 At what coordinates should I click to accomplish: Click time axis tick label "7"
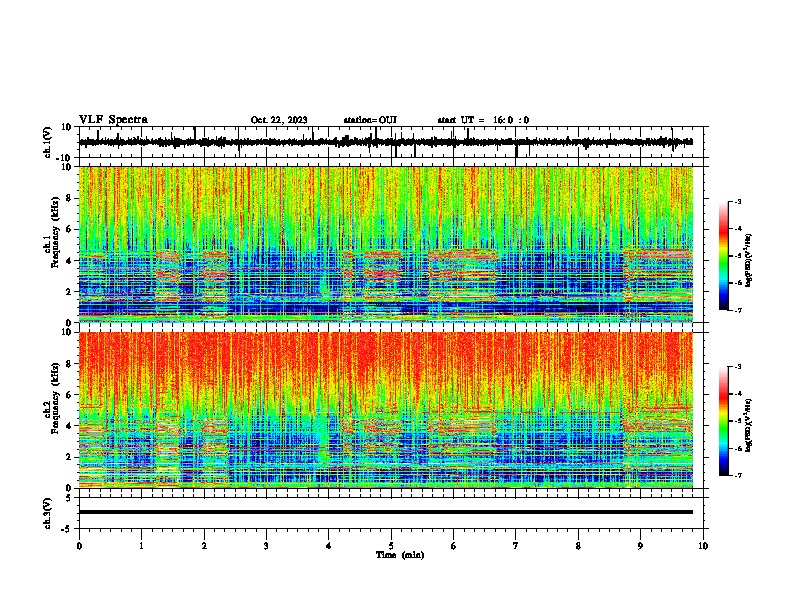pyautogui.click(x=516, y=546)
